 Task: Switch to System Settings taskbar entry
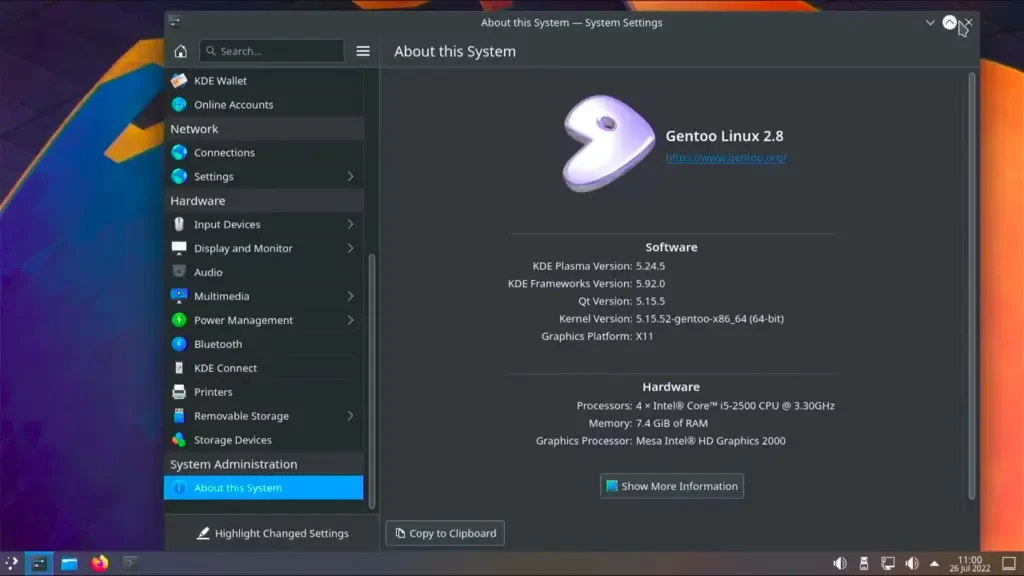tap(39, 563)
